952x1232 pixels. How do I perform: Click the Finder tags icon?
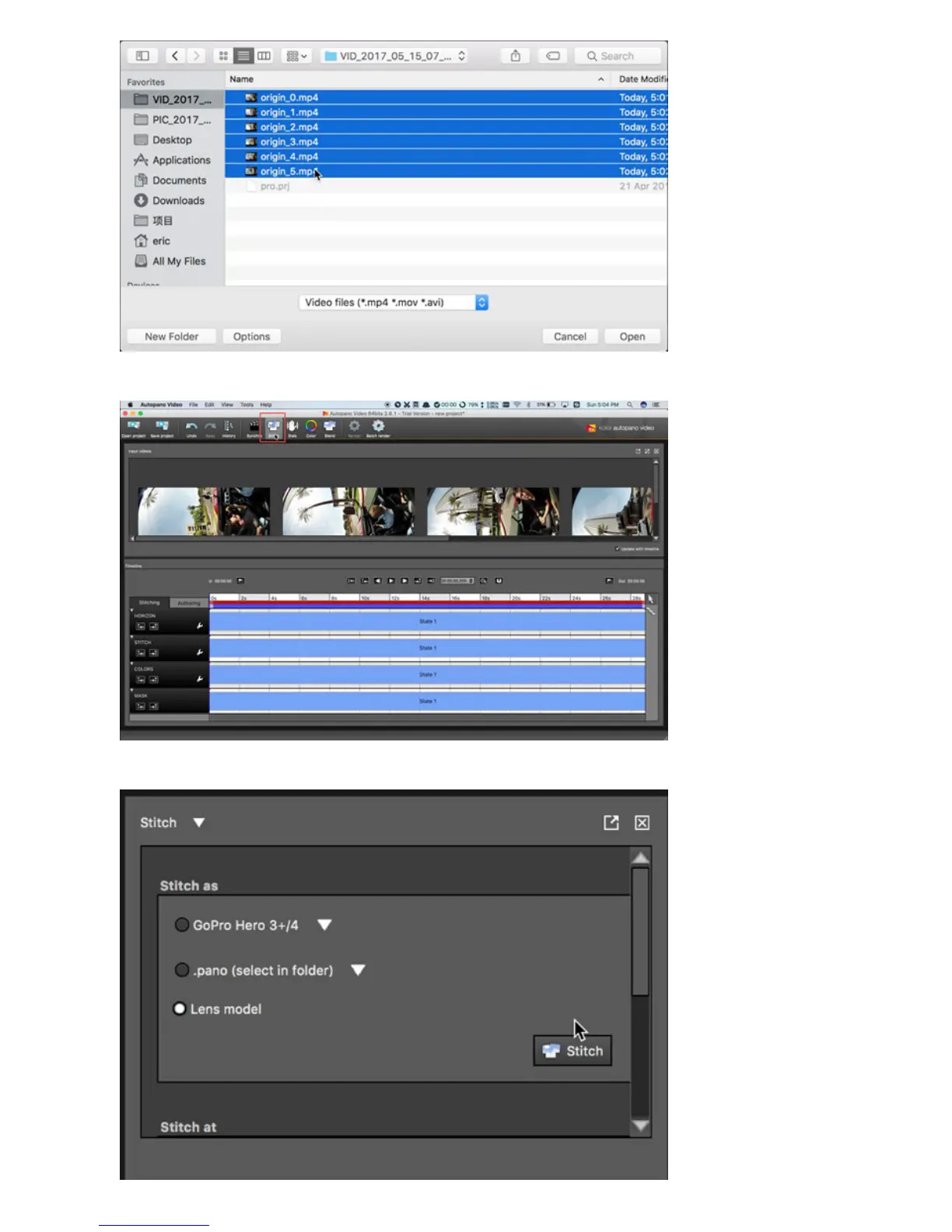click(x=552, y=56)
